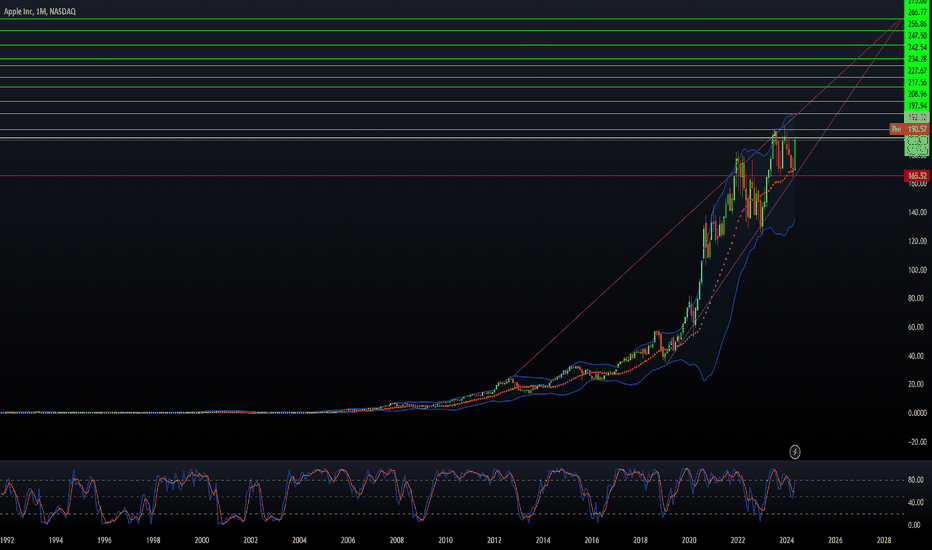Click the 1994 label on the time axis

click(55, 540)
